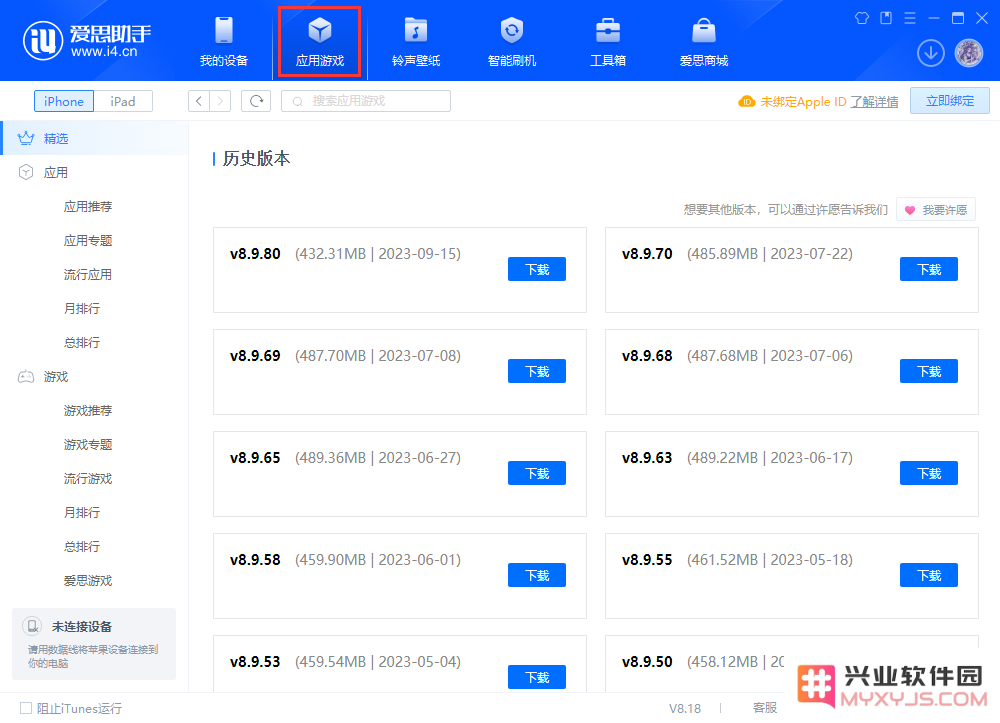Viewport: 1000px width, 723px height.
Task: Open the 铃声壁纸 music folder icon
Action: coord(416,30)
